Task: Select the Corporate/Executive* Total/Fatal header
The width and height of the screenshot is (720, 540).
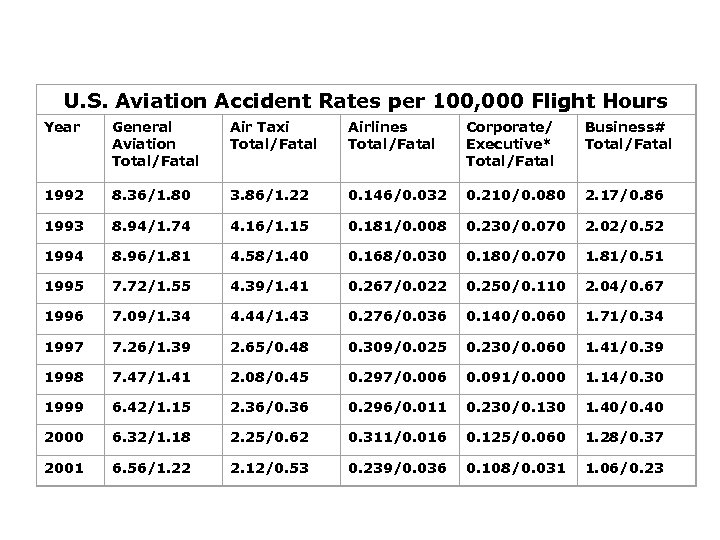Action: 509,143
